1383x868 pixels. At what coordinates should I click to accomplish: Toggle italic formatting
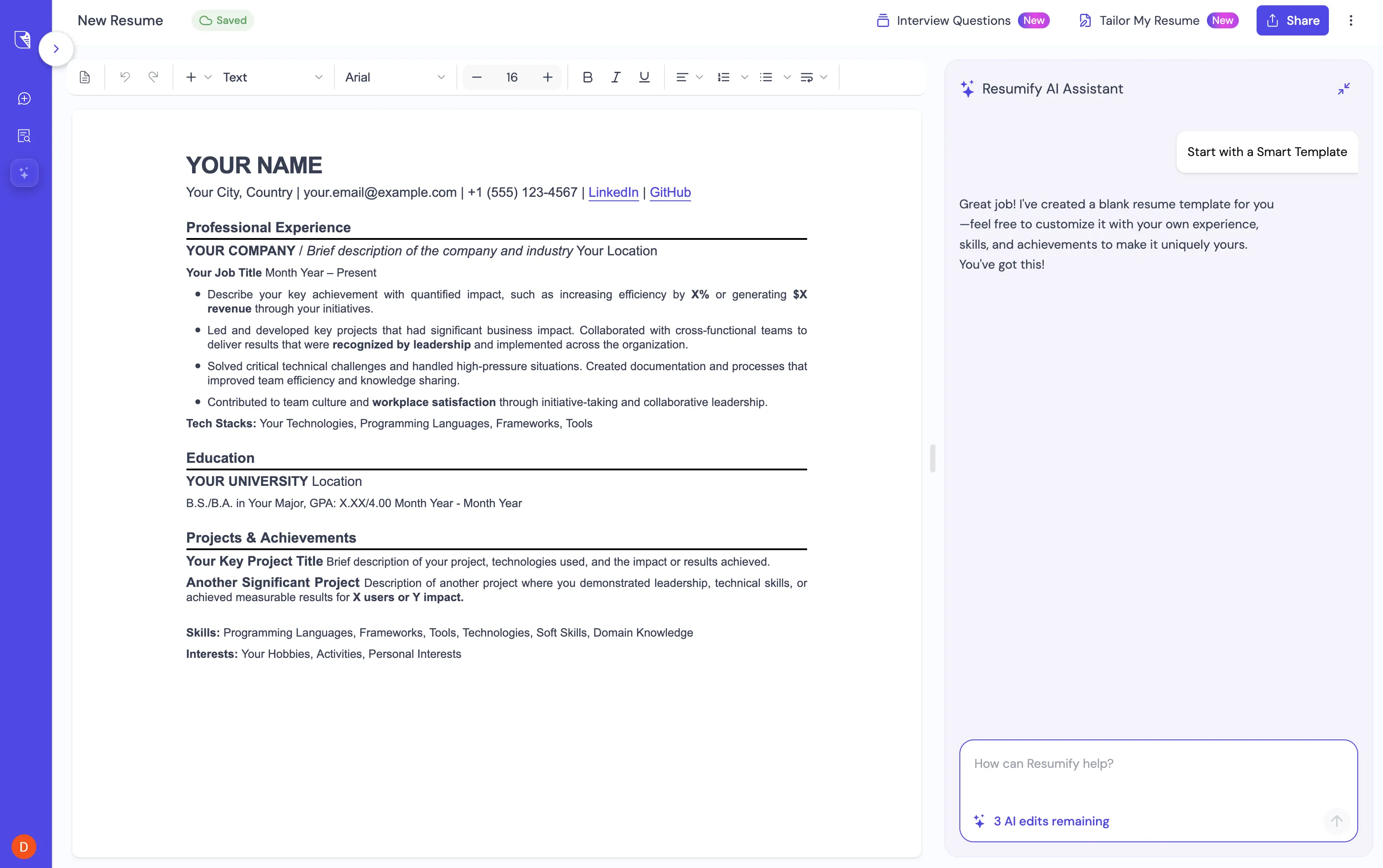coord(615,77)
